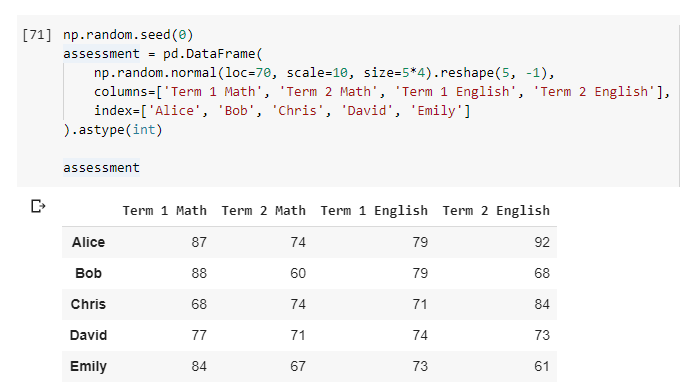Viewport: 680px width, 391px height.
Task: Click the Term 2 Math column header
Action: pos(263,211)
